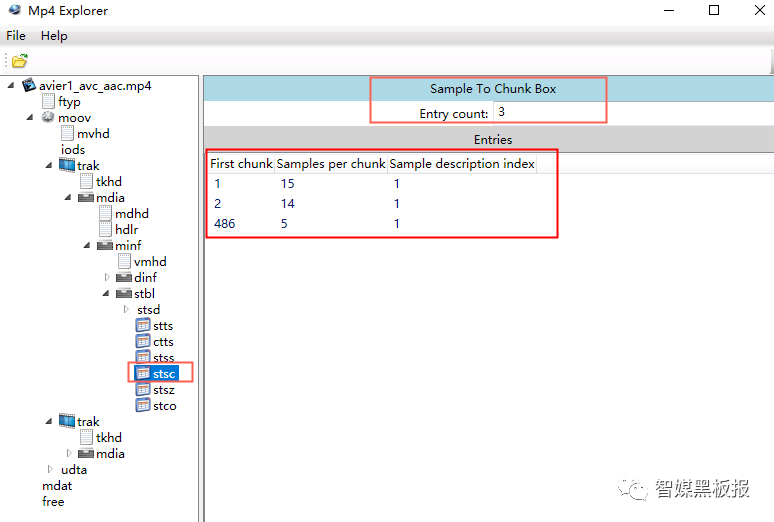Click the Mp4 Explorer app icon in title bar
This screenshot has width=774, height=522.
(x=15, y=10)
